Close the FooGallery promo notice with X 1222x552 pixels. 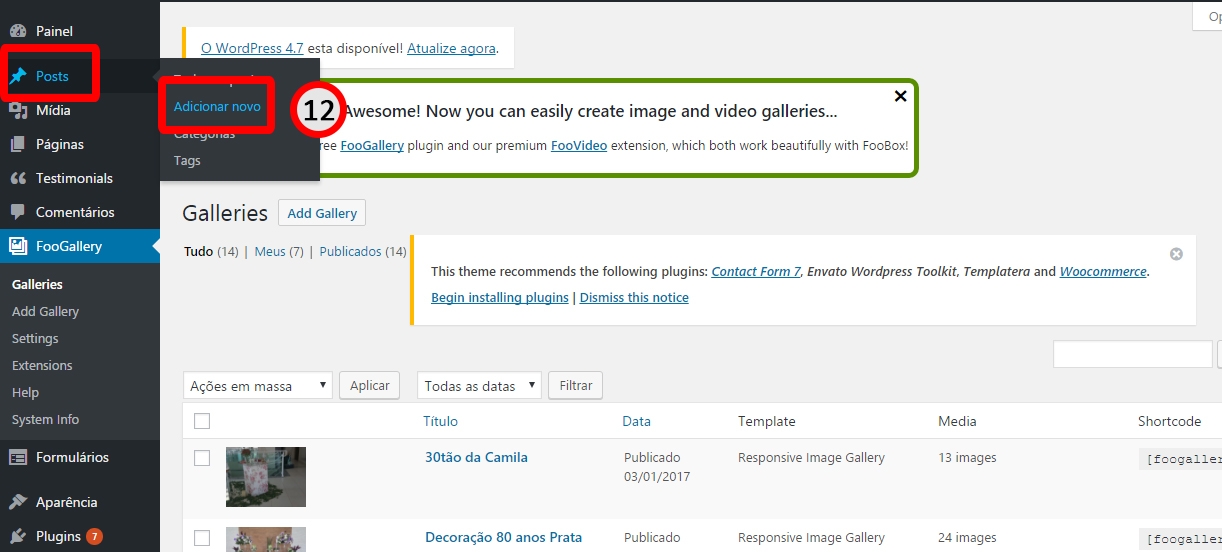[x=900, y=96]
